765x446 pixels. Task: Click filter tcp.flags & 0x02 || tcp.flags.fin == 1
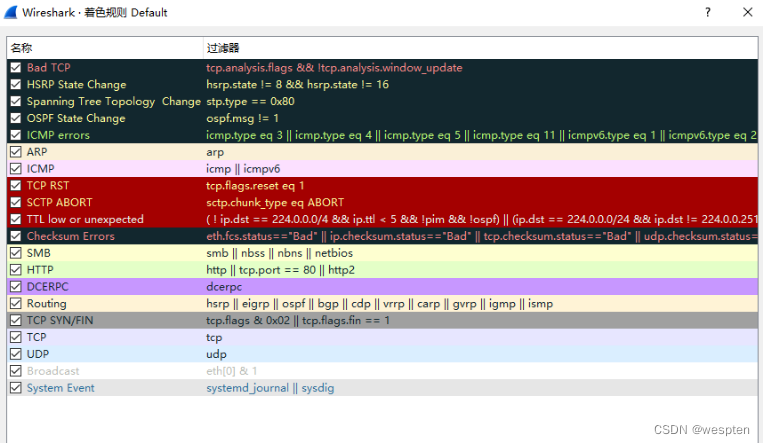click(x=298, y=320)
